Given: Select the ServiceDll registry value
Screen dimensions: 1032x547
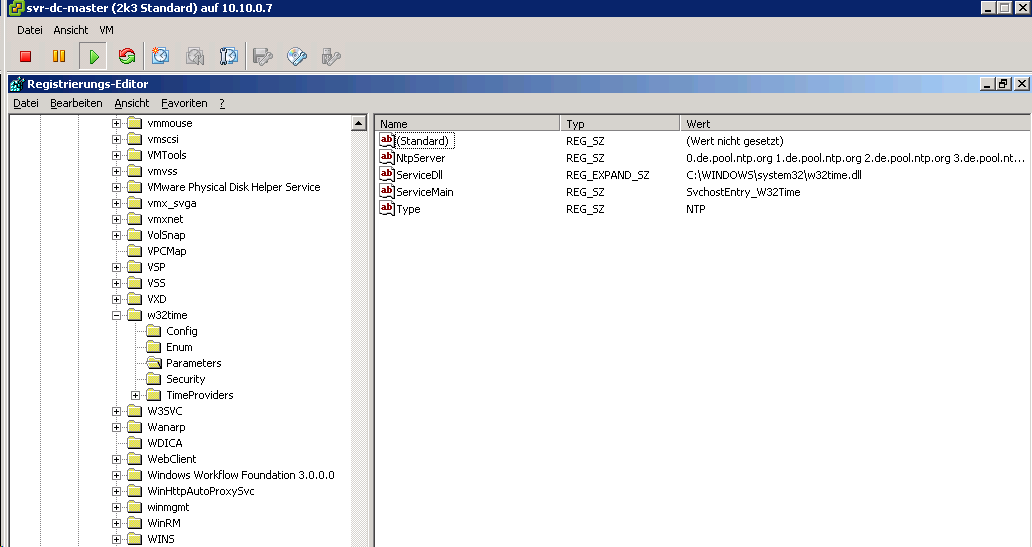Looking at the screenshot, I should point(419,174).
